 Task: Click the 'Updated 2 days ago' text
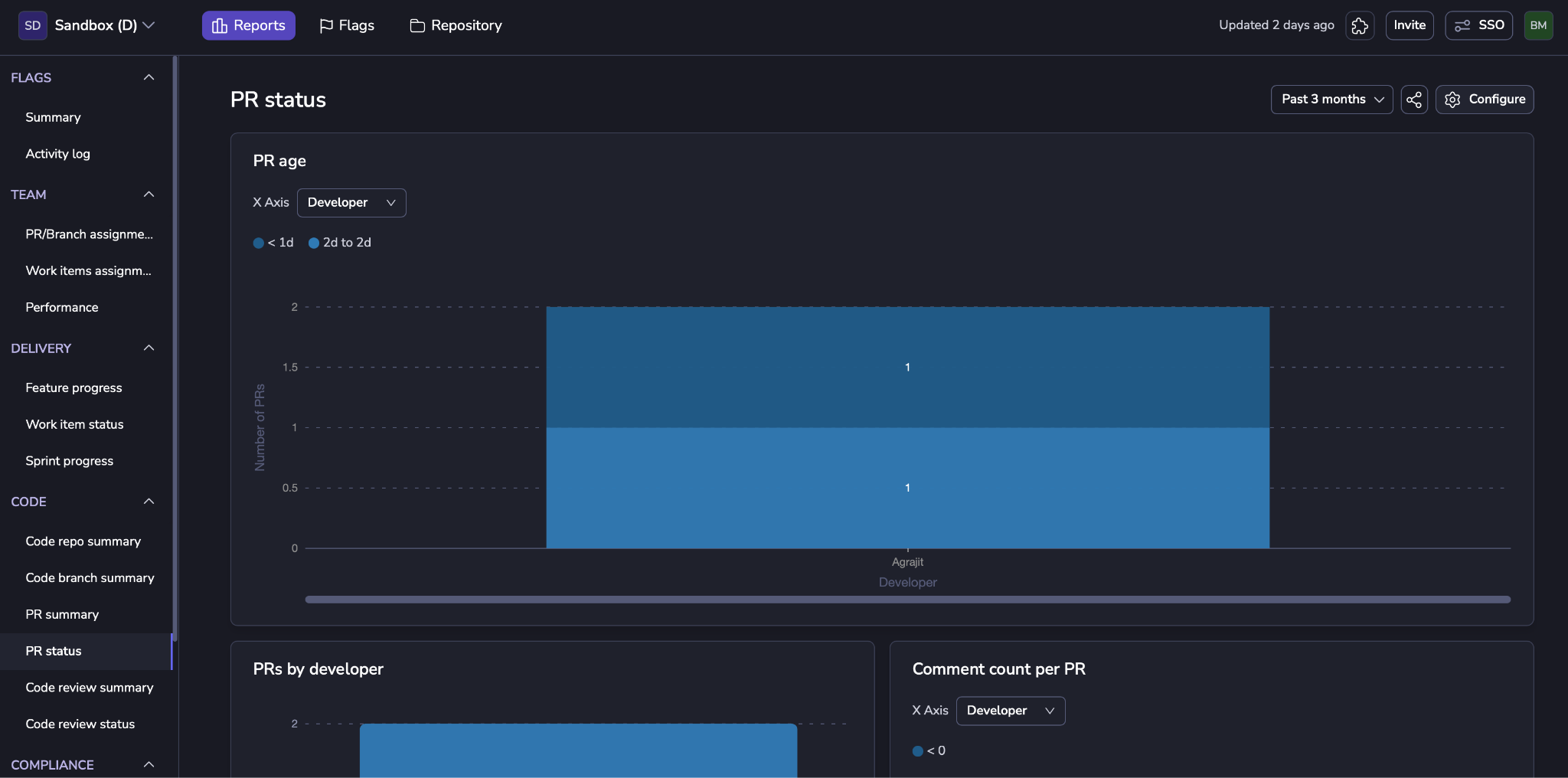[x=1276, y=25]
